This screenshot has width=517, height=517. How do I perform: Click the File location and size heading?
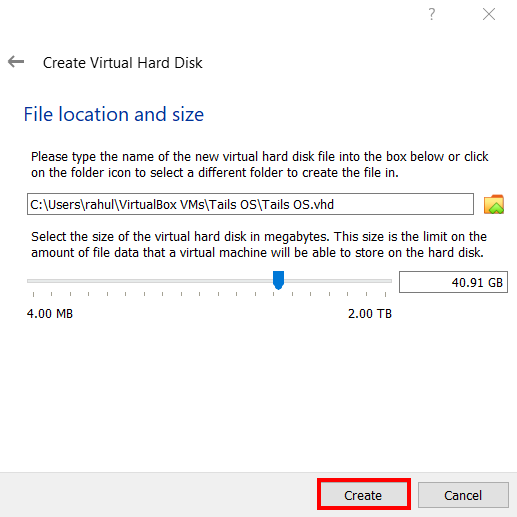tap(114, 114)
